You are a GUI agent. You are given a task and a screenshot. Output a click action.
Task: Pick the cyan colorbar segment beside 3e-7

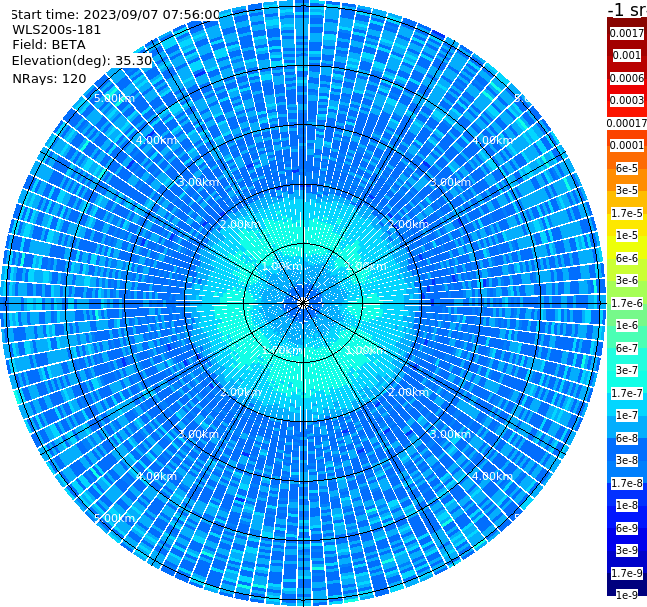[627, 370]
